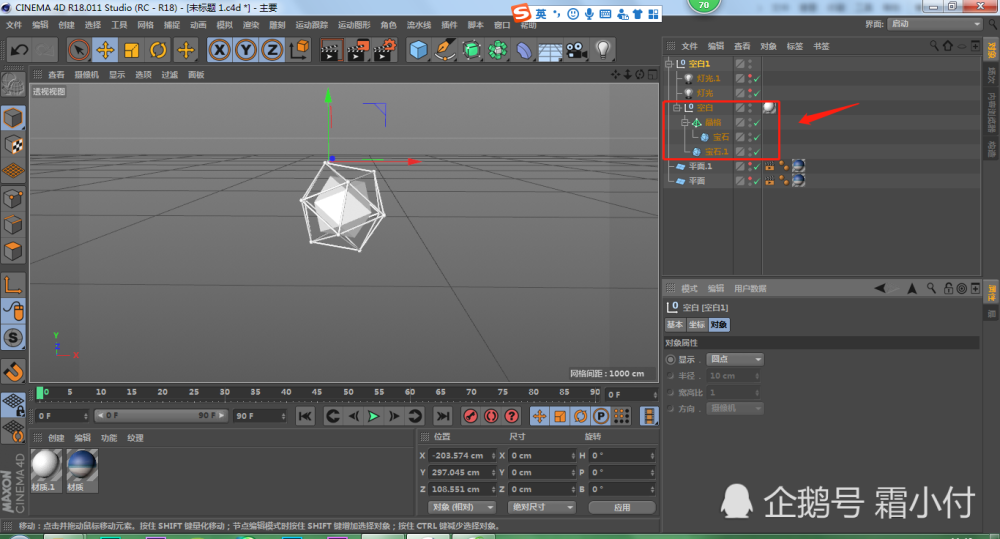1000x539 pixels.
Task: Switch to model mode cube icon
Action: click(x=13, y=118)
